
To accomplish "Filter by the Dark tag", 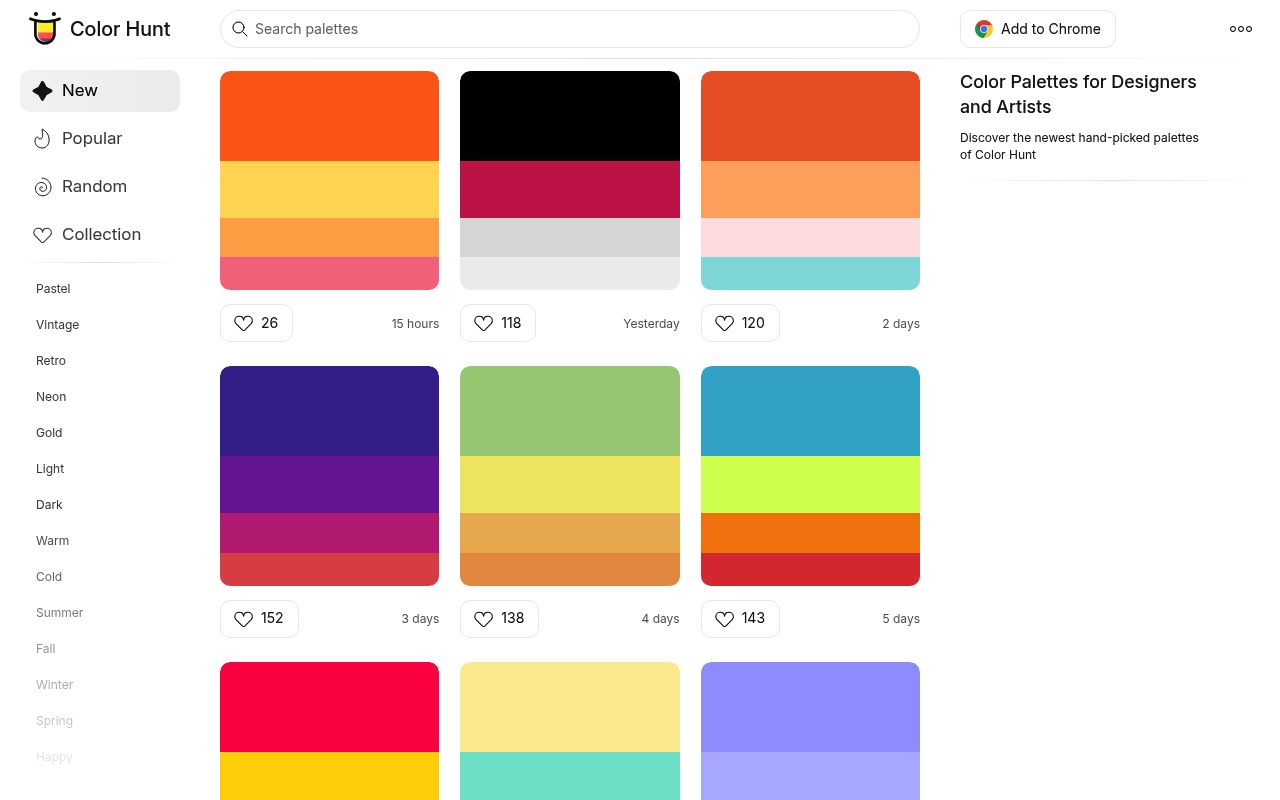I will point(49,505).
